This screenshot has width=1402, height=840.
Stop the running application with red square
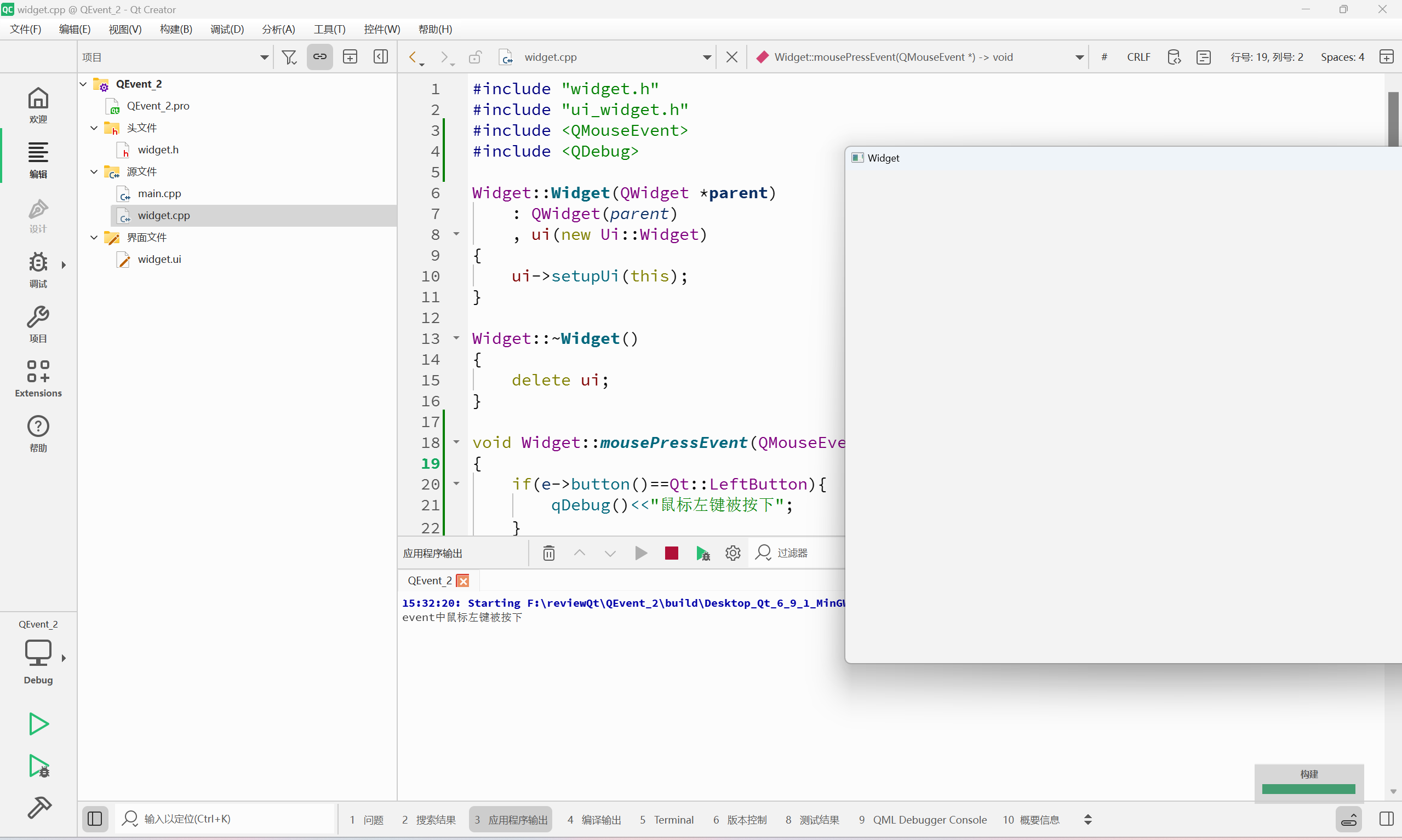[x=671, y=553]
